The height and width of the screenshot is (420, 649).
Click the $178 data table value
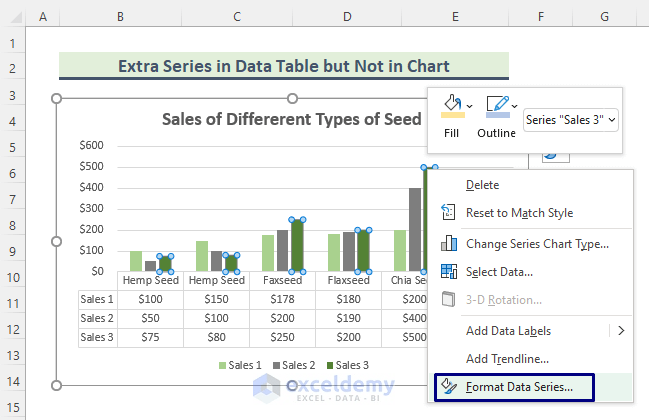(x=282, y=299)
